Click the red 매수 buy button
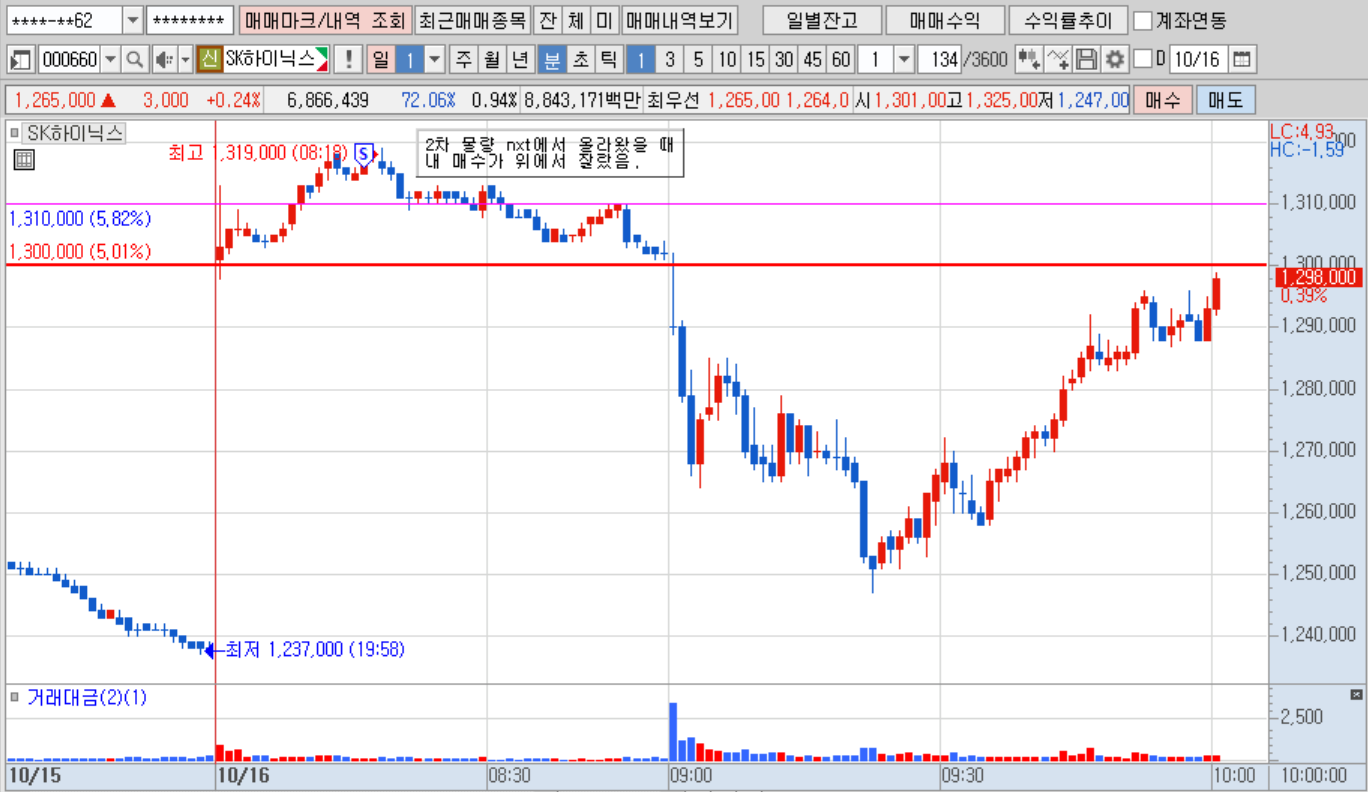The width and height of the screenshot is (1368, 792). pyautogui.click(x=1163, y=100)
